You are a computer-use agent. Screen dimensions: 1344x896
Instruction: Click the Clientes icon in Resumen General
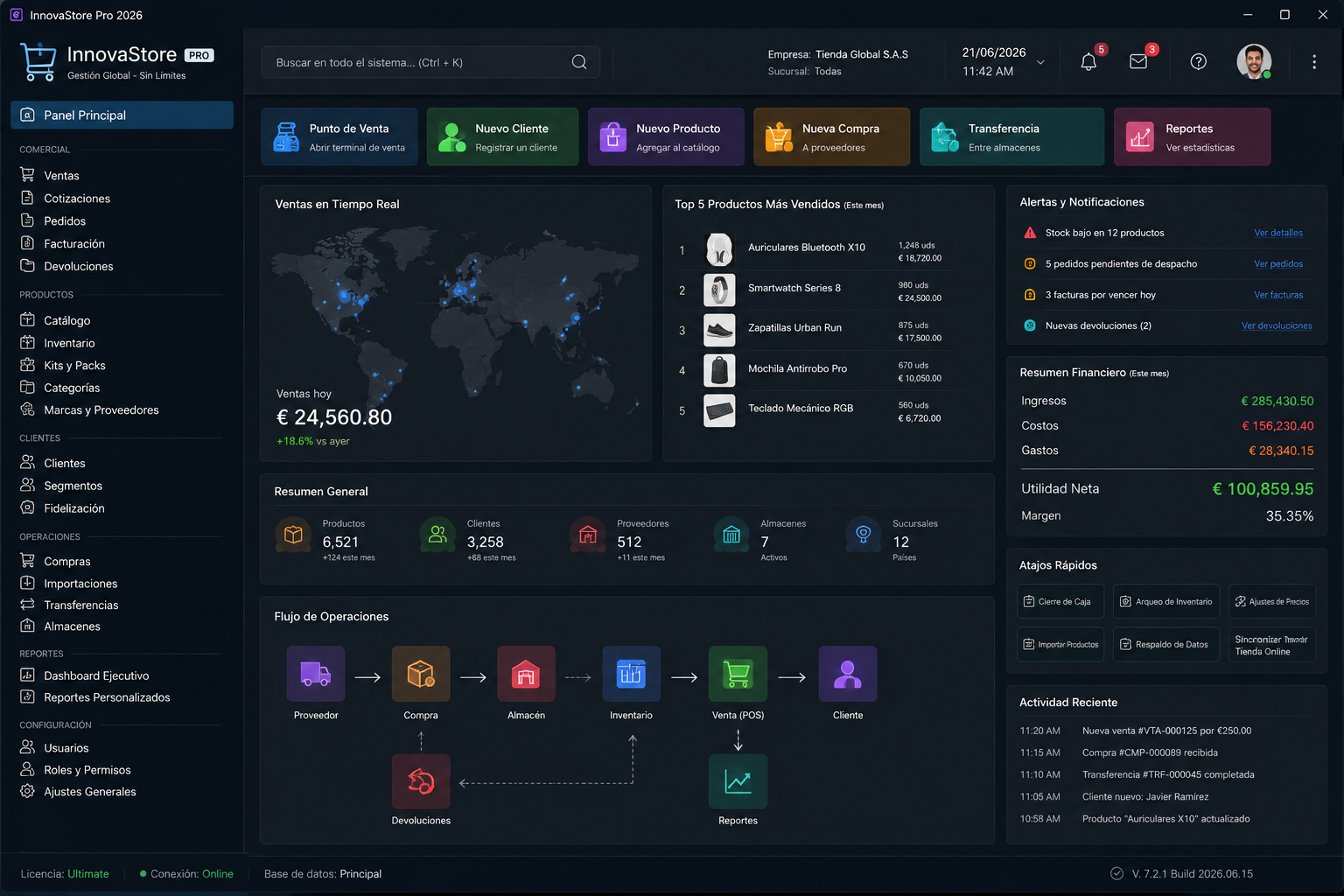(437, 535)
